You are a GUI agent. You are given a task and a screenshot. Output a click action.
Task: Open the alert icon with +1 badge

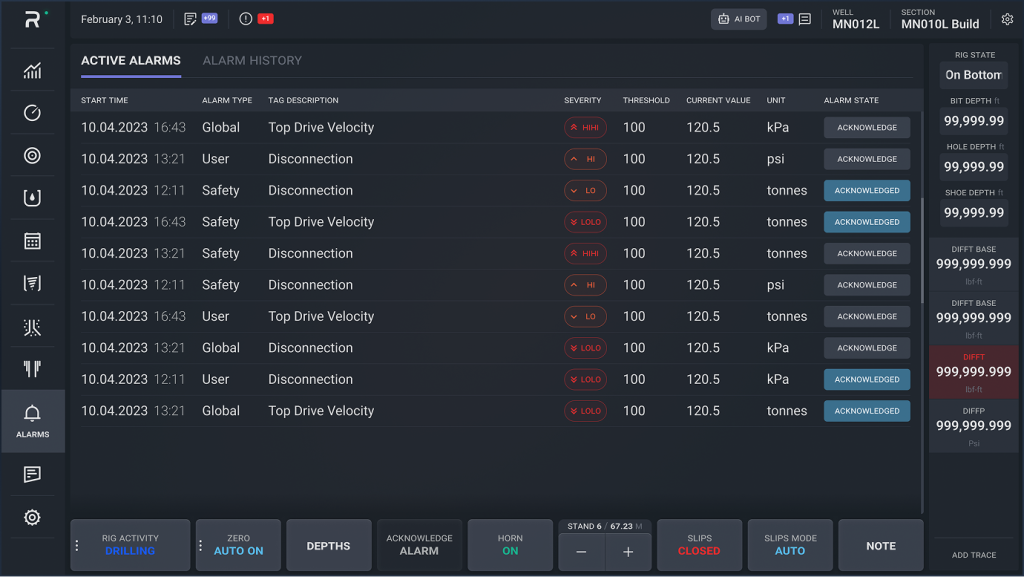point(256,19)
